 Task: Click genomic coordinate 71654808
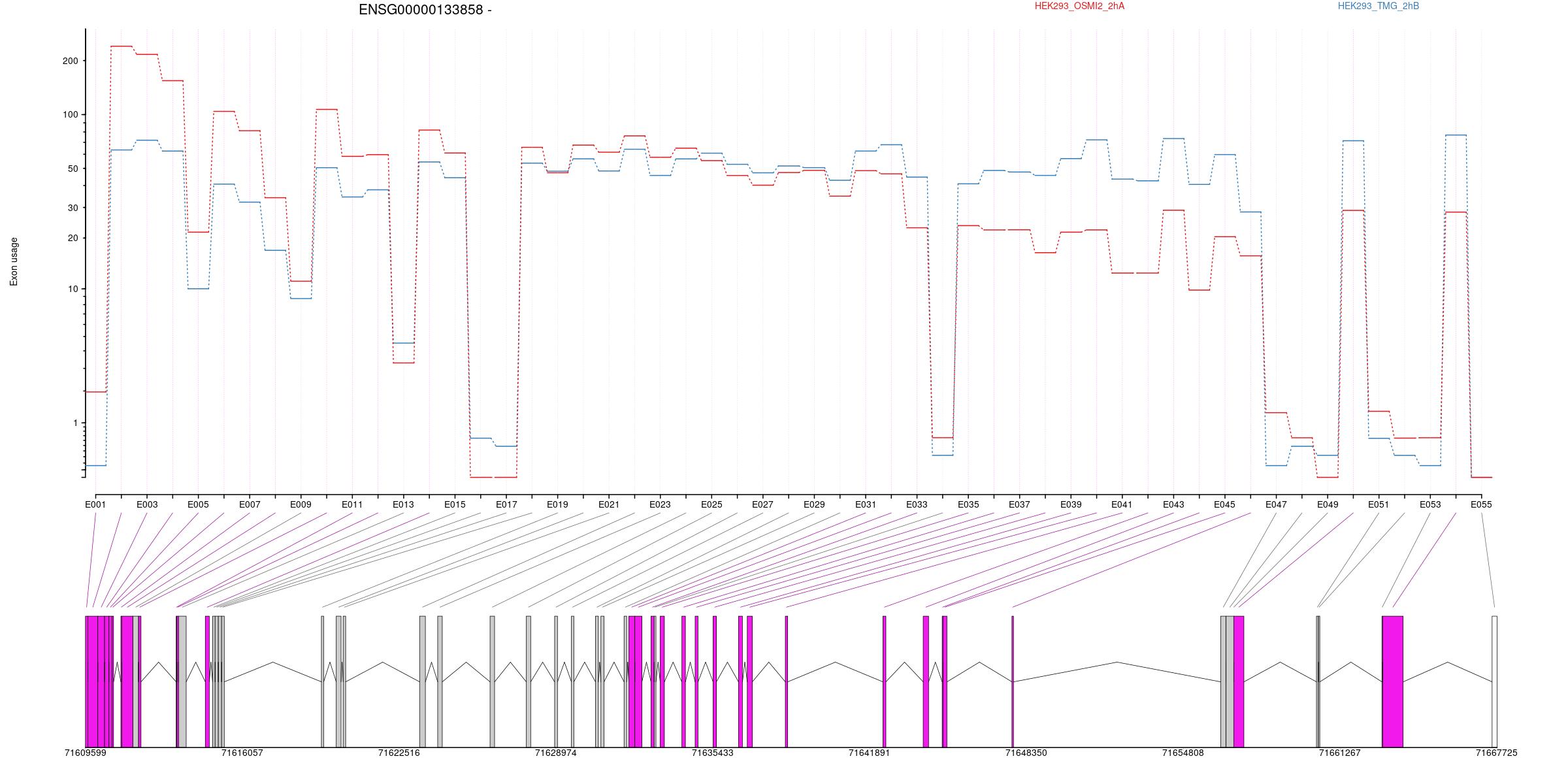1183,753
